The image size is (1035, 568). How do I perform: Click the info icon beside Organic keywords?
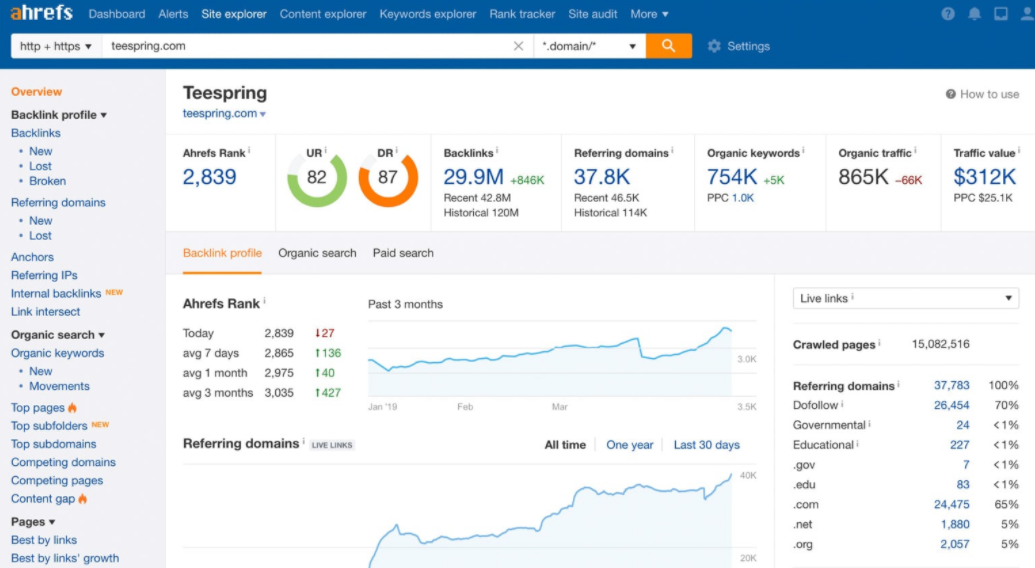[803, 151]
